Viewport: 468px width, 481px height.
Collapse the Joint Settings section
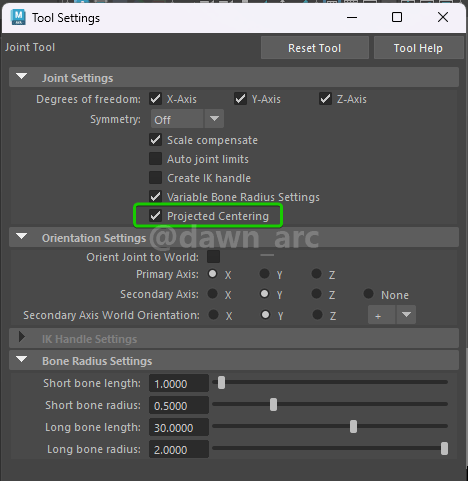(x=22, y=77)
